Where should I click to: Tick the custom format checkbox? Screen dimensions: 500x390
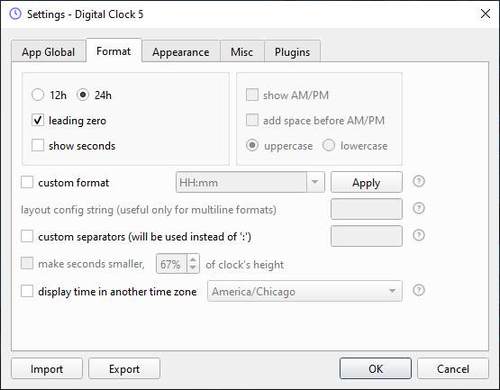27,182
